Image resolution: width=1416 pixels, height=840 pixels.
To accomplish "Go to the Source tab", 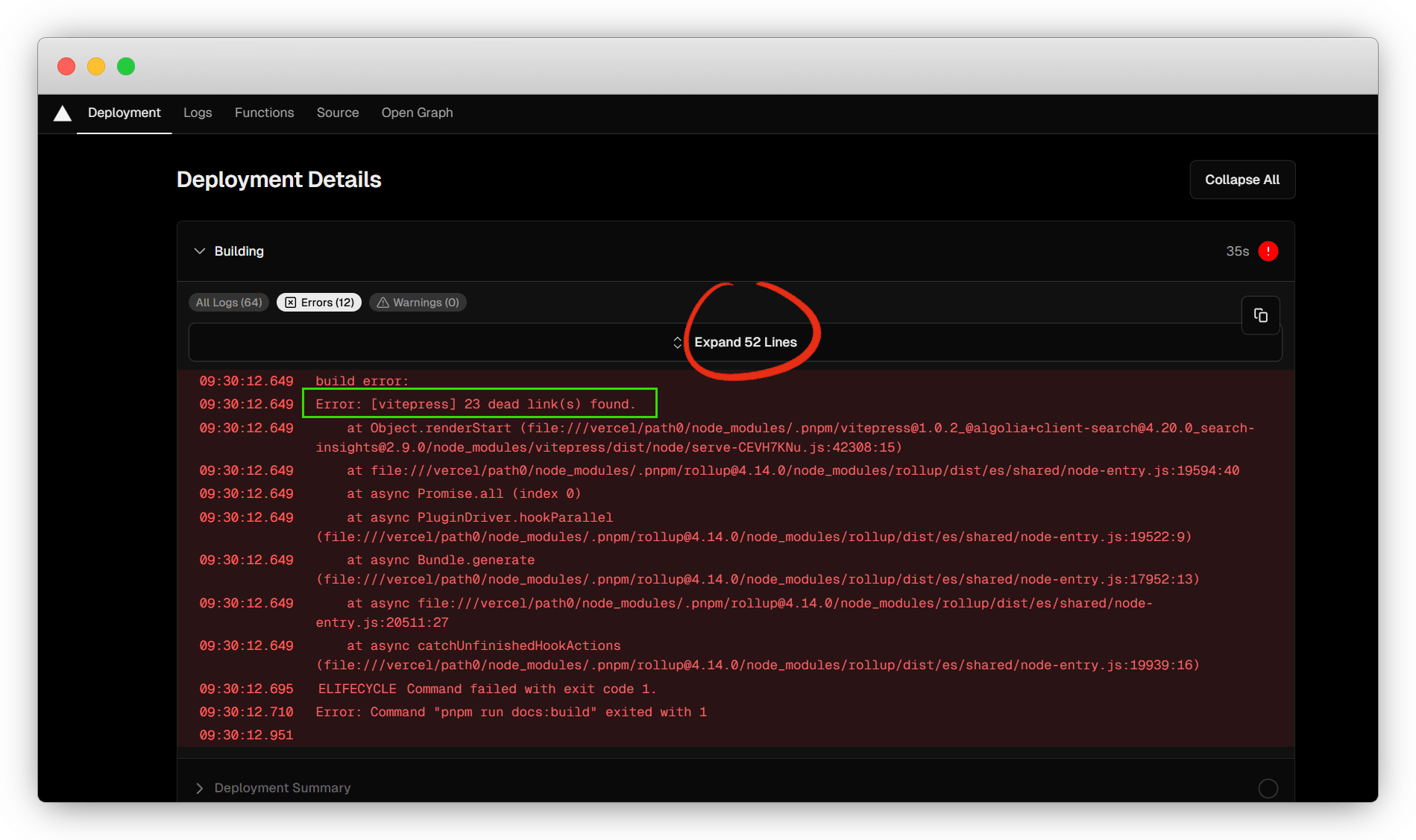I will tap(337, 113).
